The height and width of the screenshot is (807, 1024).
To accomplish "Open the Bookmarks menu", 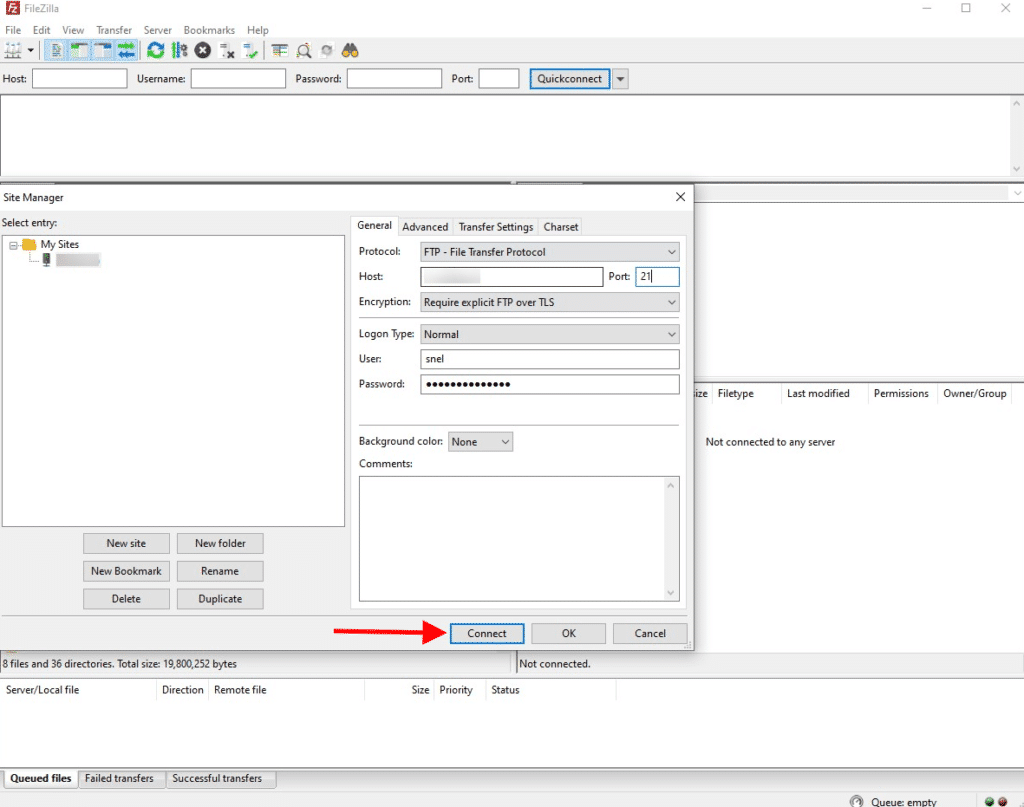I will [x=208, y=30].
